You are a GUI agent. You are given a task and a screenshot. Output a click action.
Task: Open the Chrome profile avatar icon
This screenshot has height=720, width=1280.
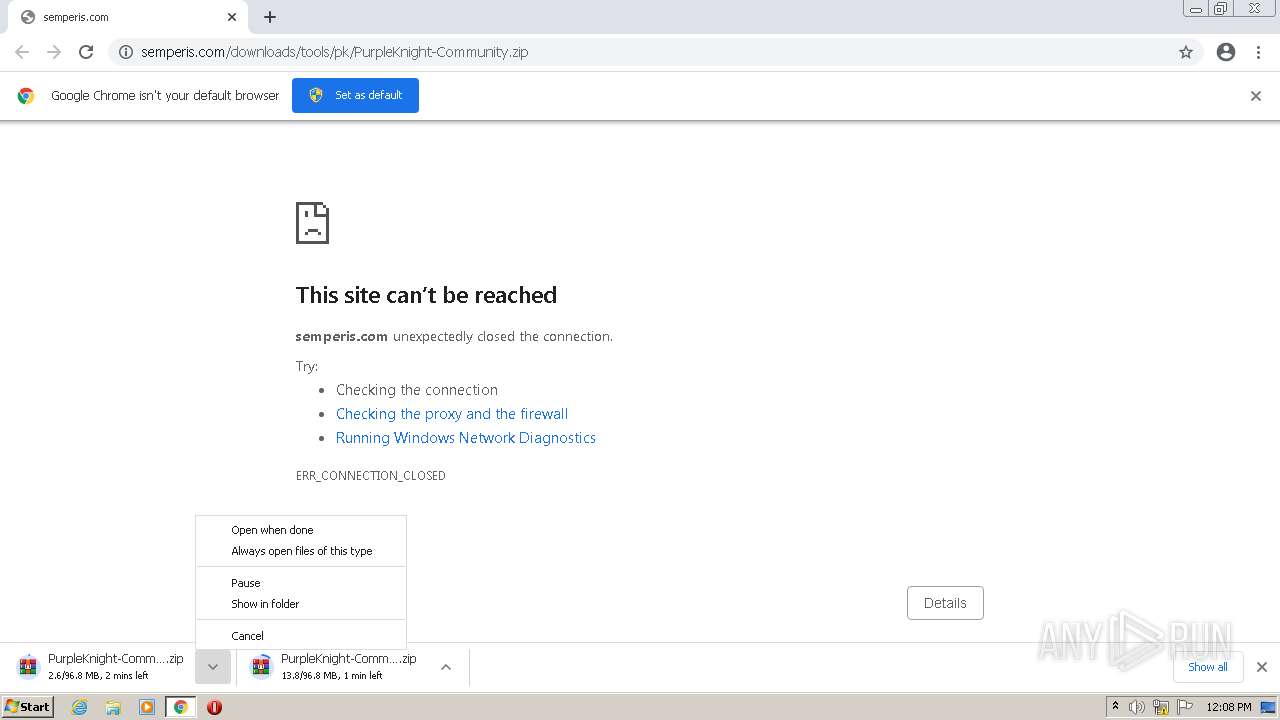coord(1226,52)
